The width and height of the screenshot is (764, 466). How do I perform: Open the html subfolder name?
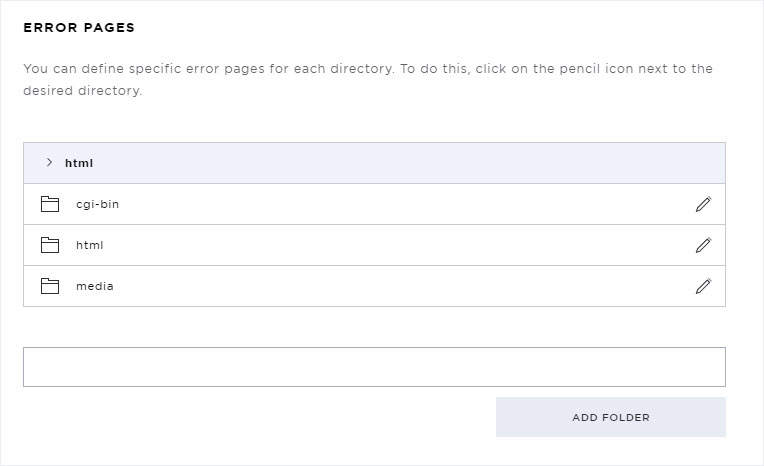[x=90, y=245]
